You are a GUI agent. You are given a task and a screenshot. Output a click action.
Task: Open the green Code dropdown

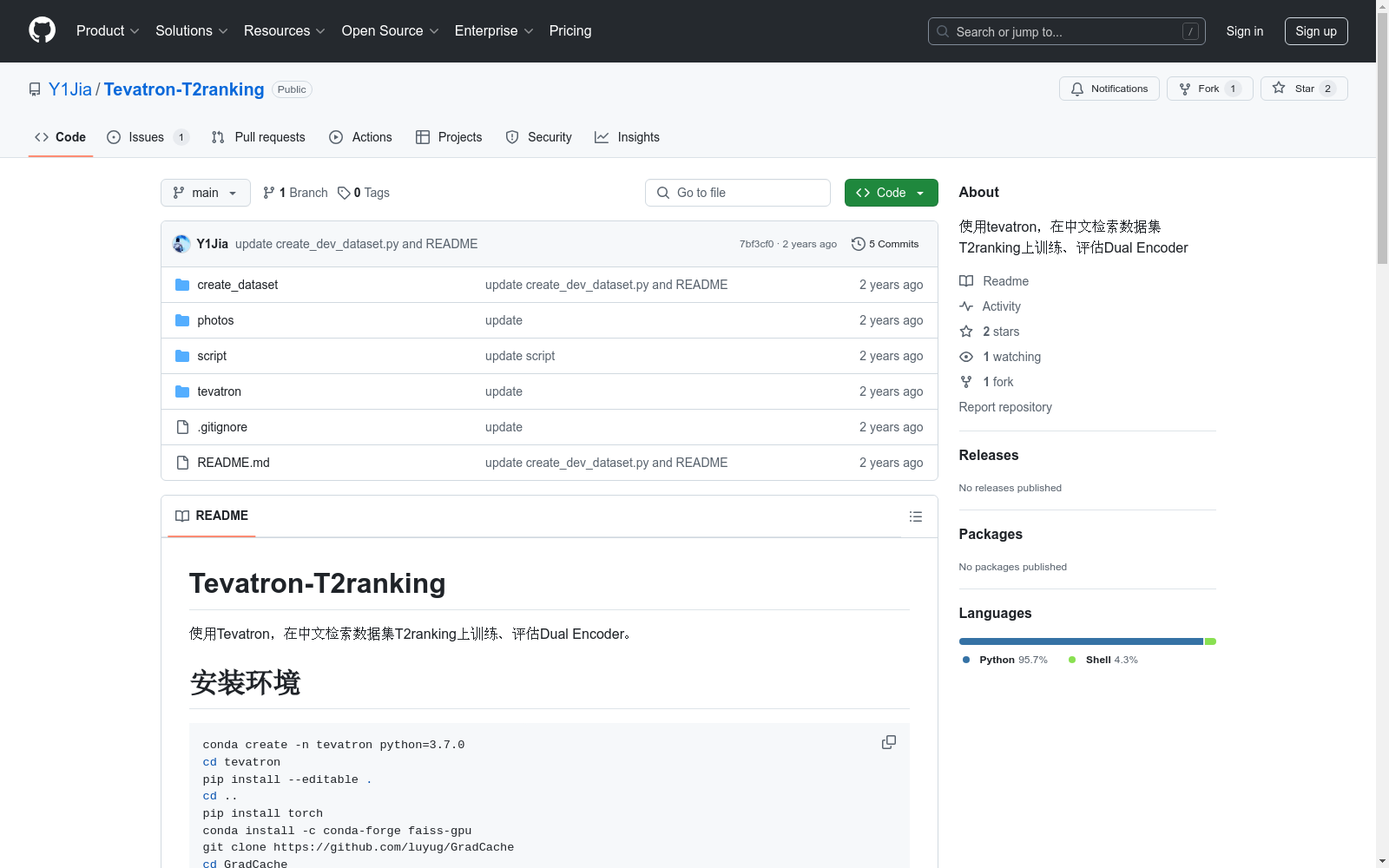point(891,193)
